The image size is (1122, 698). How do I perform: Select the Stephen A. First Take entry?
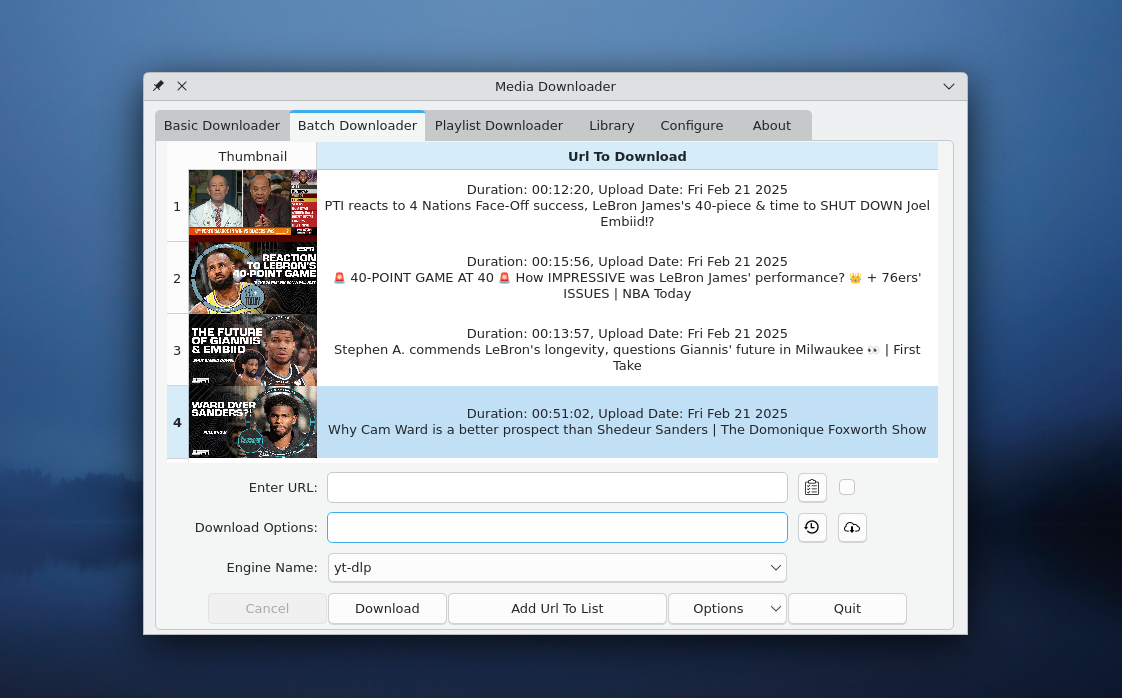627,349
